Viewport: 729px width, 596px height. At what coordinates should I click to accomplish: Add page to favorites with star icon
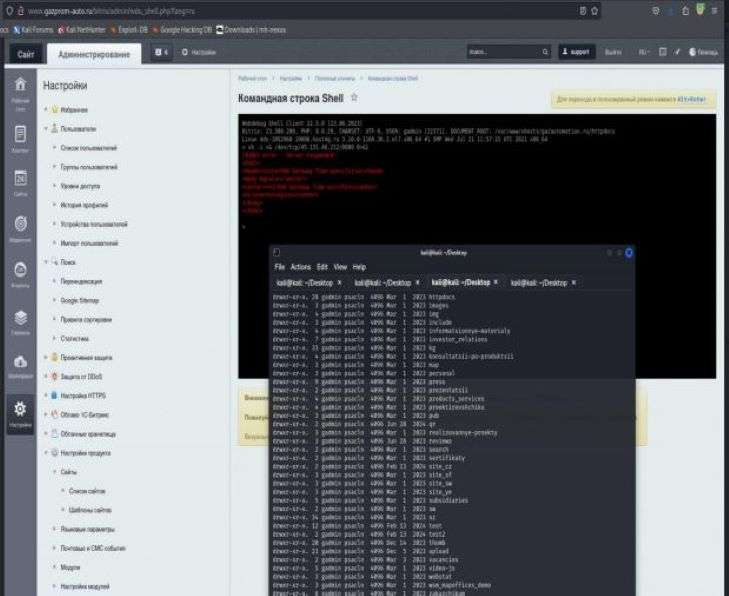[354, 98]
